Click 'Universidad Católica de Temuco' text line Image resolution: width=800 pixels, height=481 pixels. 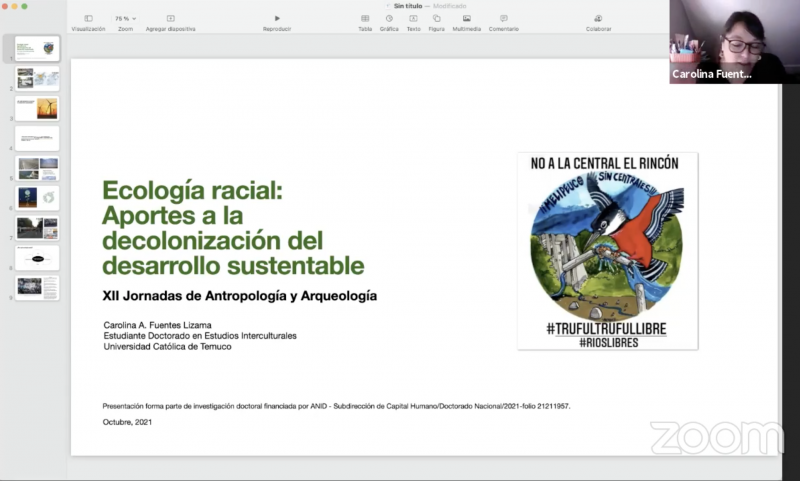[167, 346]
